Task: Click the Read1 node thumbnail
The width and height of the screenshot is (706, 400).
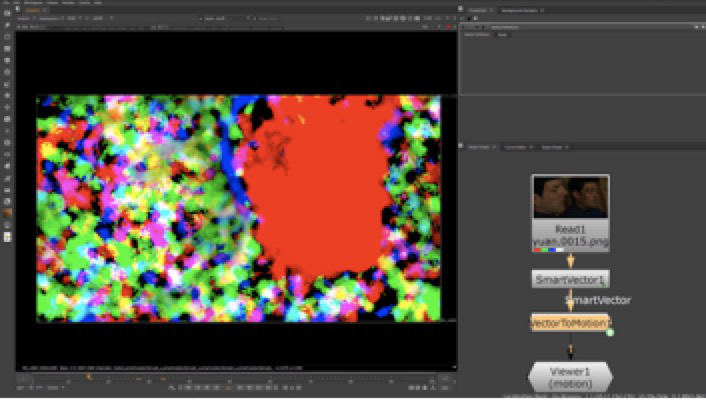Action: (571, 198)
